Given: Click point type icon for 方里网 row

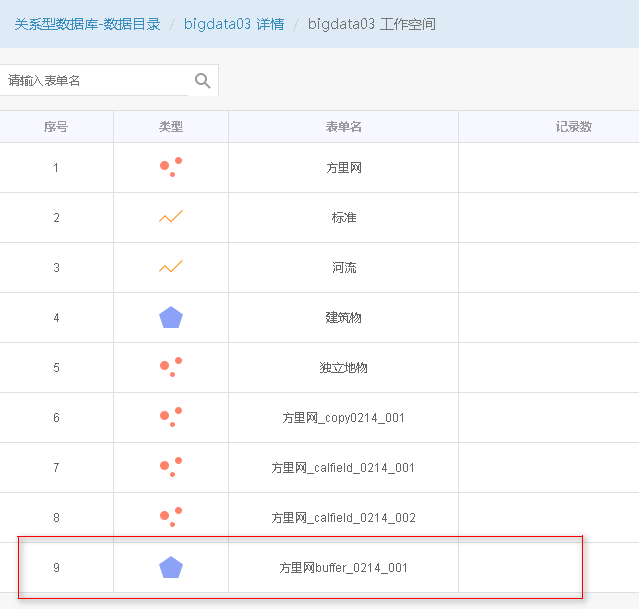Looking at the screenshot, I should (171, 167).
